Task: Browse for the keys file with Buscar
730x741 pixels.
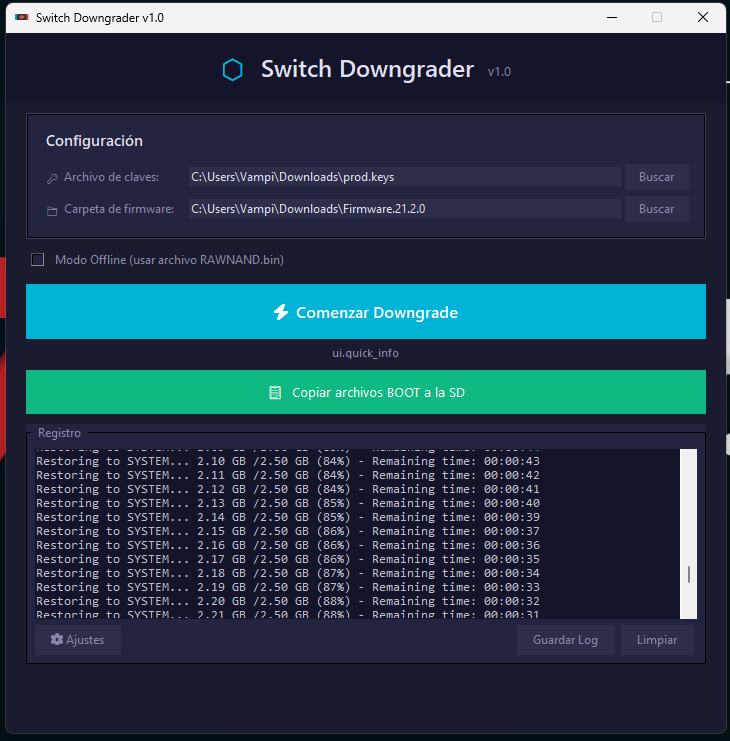Action: (656, 177)
